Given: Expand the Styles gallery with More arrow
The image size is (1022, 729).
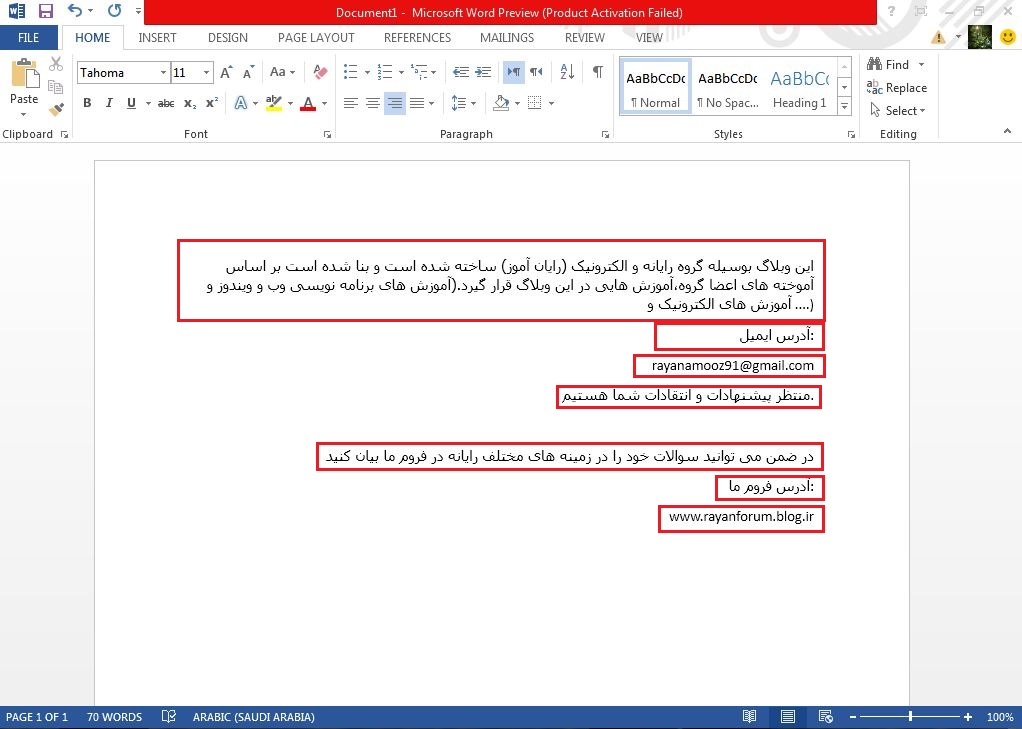Looking at the screenshot, I should [x=845, y=107].
